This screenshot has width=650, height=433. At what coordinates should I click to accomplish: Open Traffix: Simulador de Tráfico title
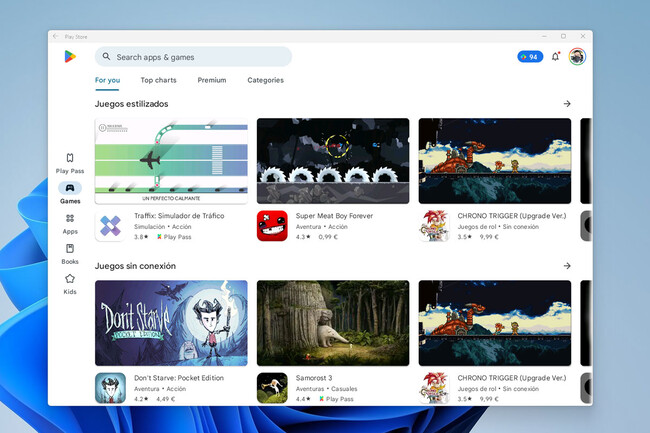click(x=179, y=216)
